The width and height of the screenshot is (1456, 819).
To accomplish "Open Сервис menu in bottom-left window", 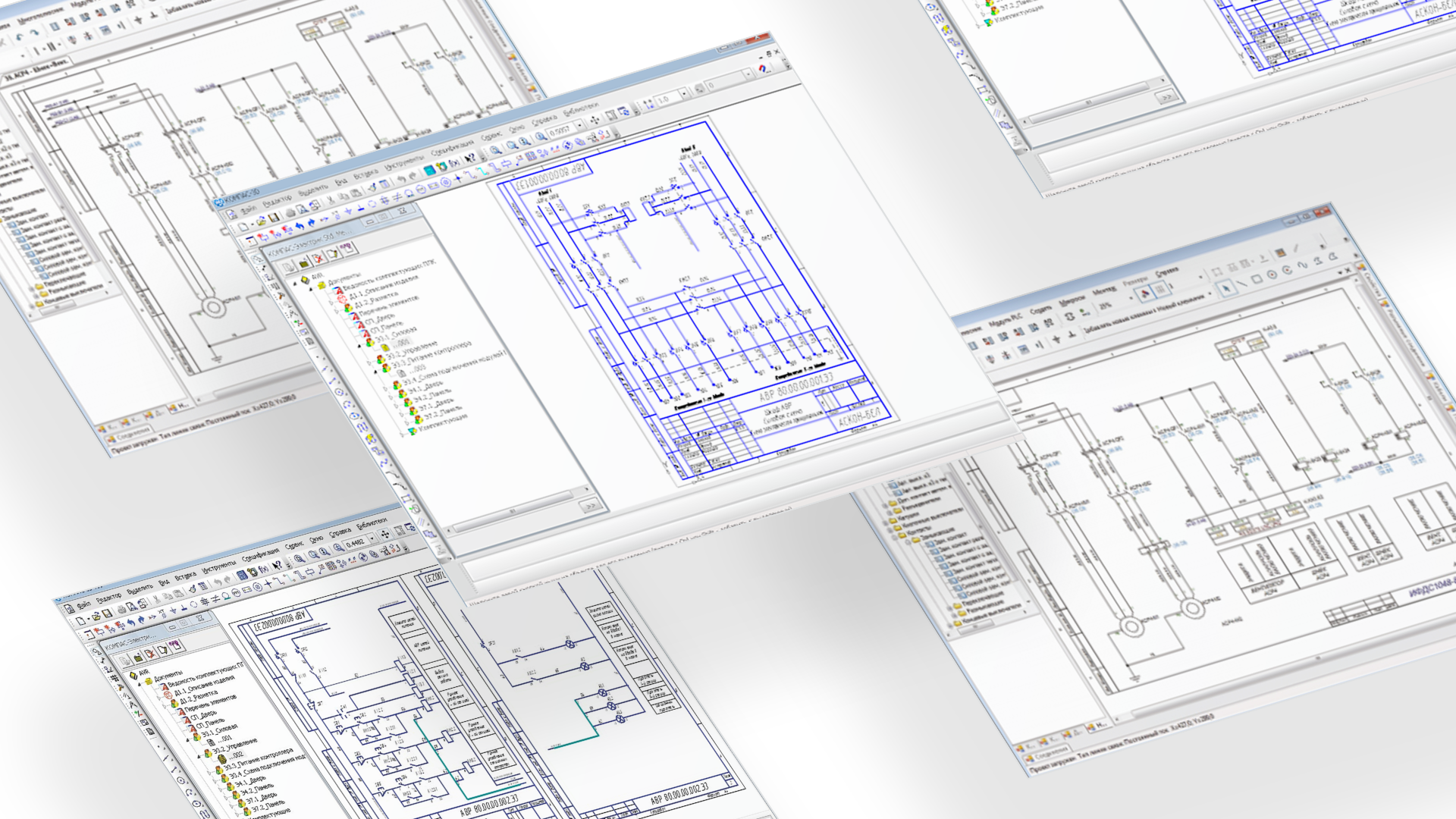I will (x=294, y=544).
